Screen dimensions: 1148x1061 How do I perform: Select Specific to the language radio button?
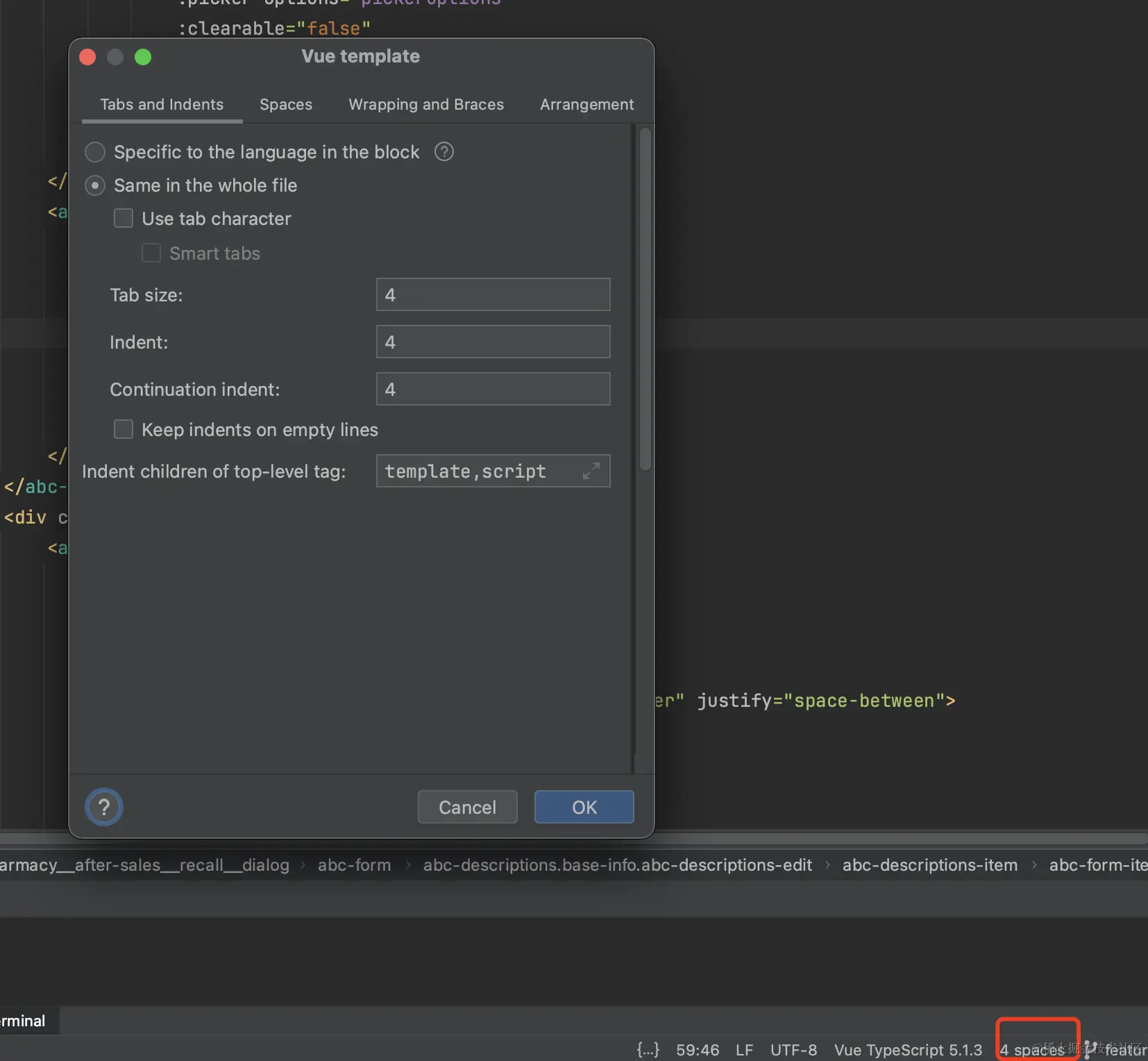point(94,151)
